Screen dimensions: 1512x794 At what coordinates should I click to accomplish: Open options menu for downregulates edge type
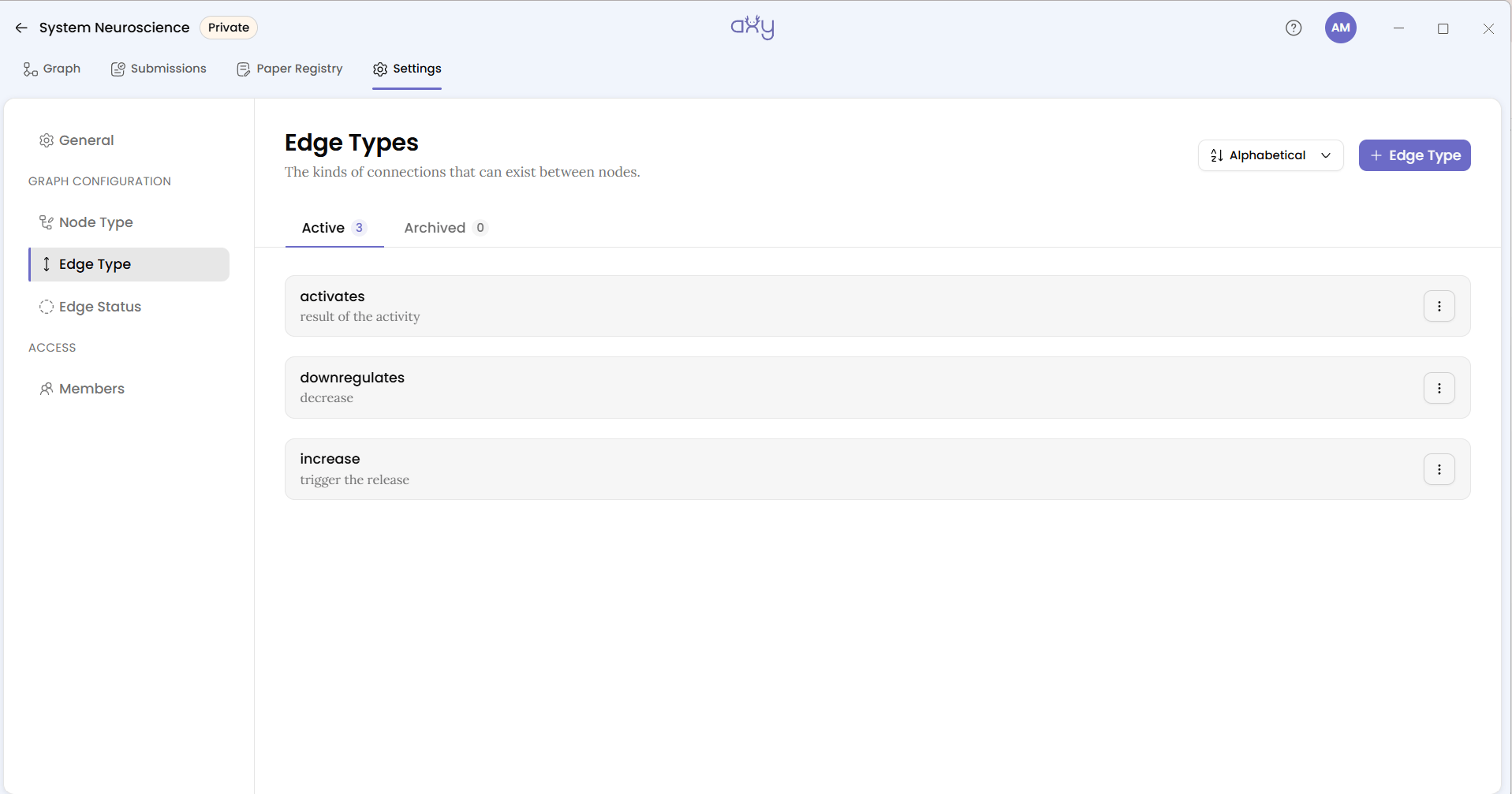click(x=1439, y=388)
